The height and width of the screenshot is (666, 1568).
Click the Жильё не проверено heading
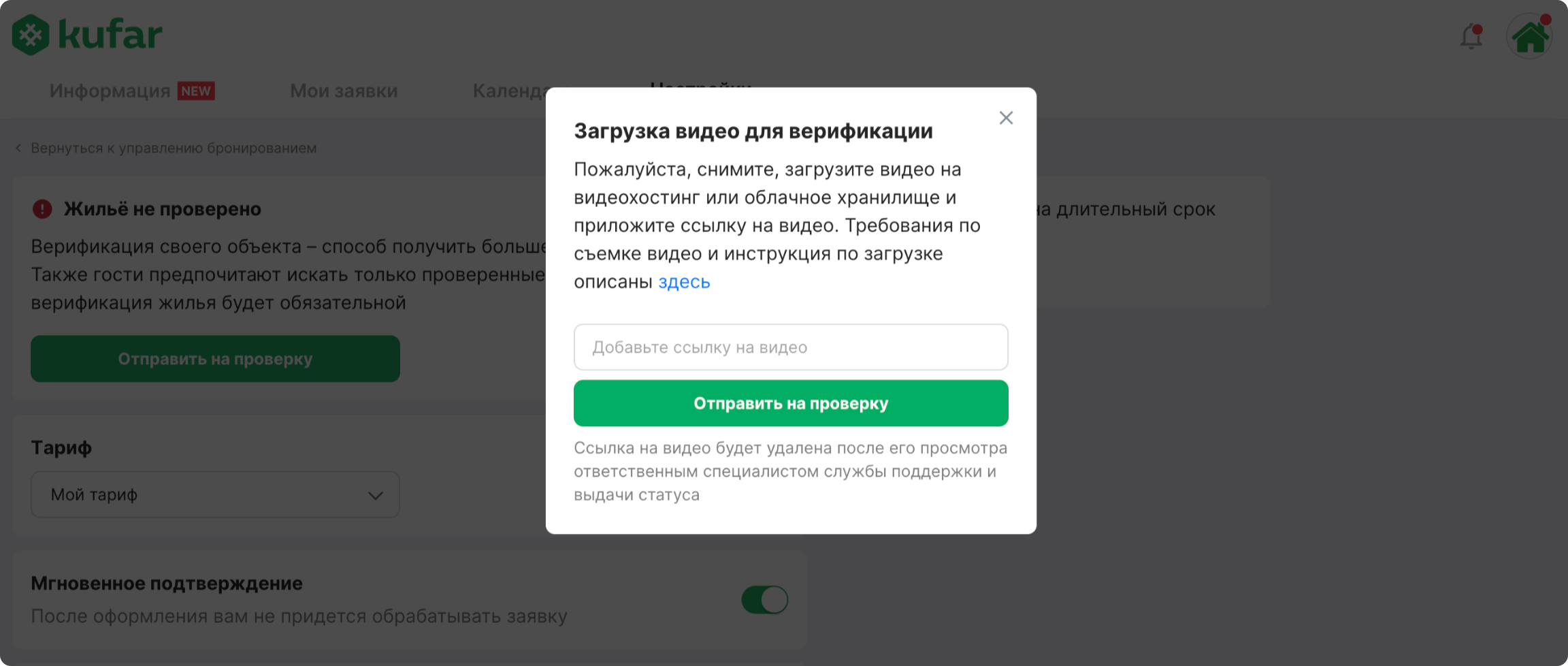[163, 209]
